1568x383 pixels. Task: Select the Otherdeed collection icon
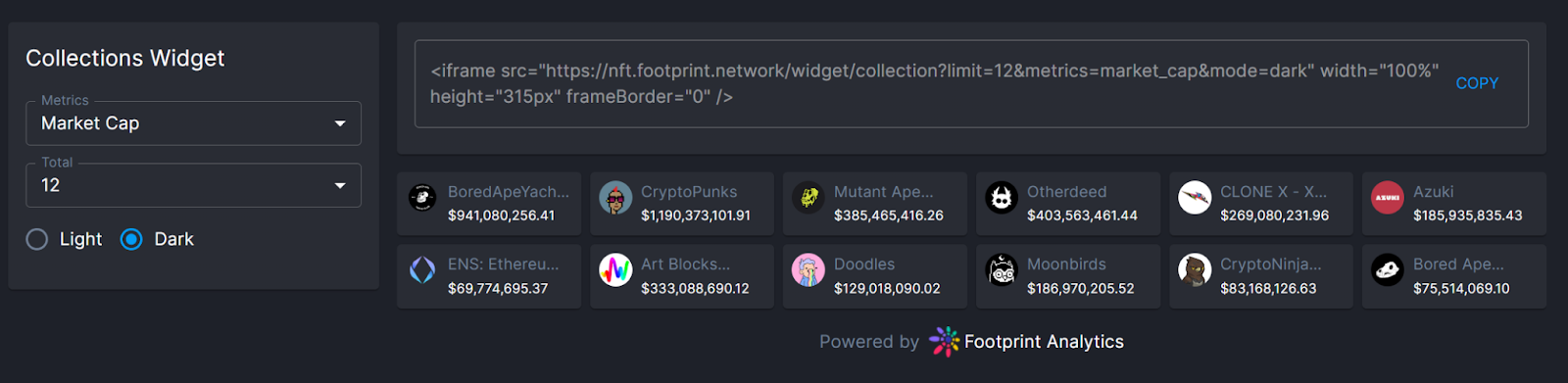[1002, 198]
